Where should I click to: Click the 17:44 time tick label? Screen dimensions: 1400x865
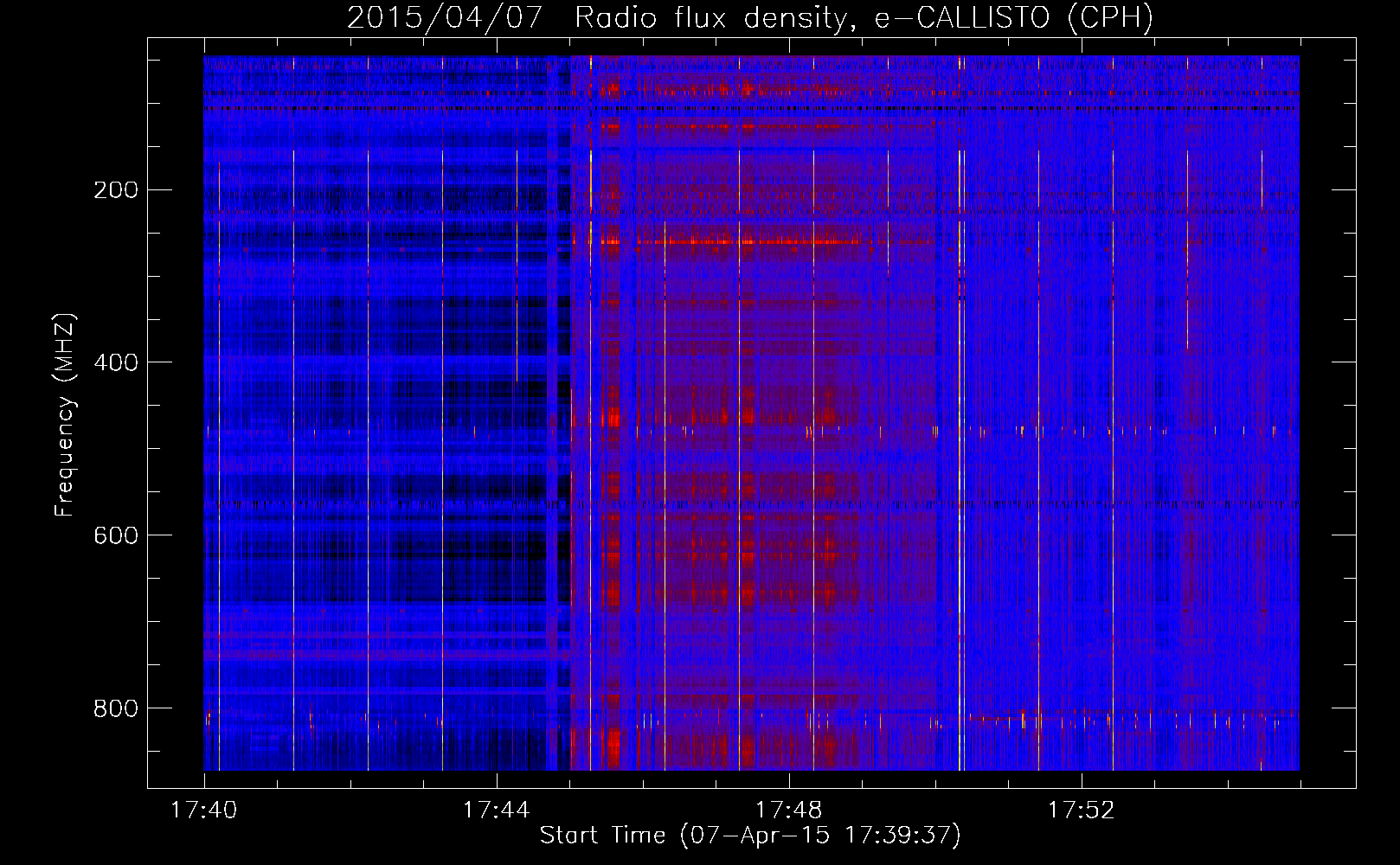496,810
